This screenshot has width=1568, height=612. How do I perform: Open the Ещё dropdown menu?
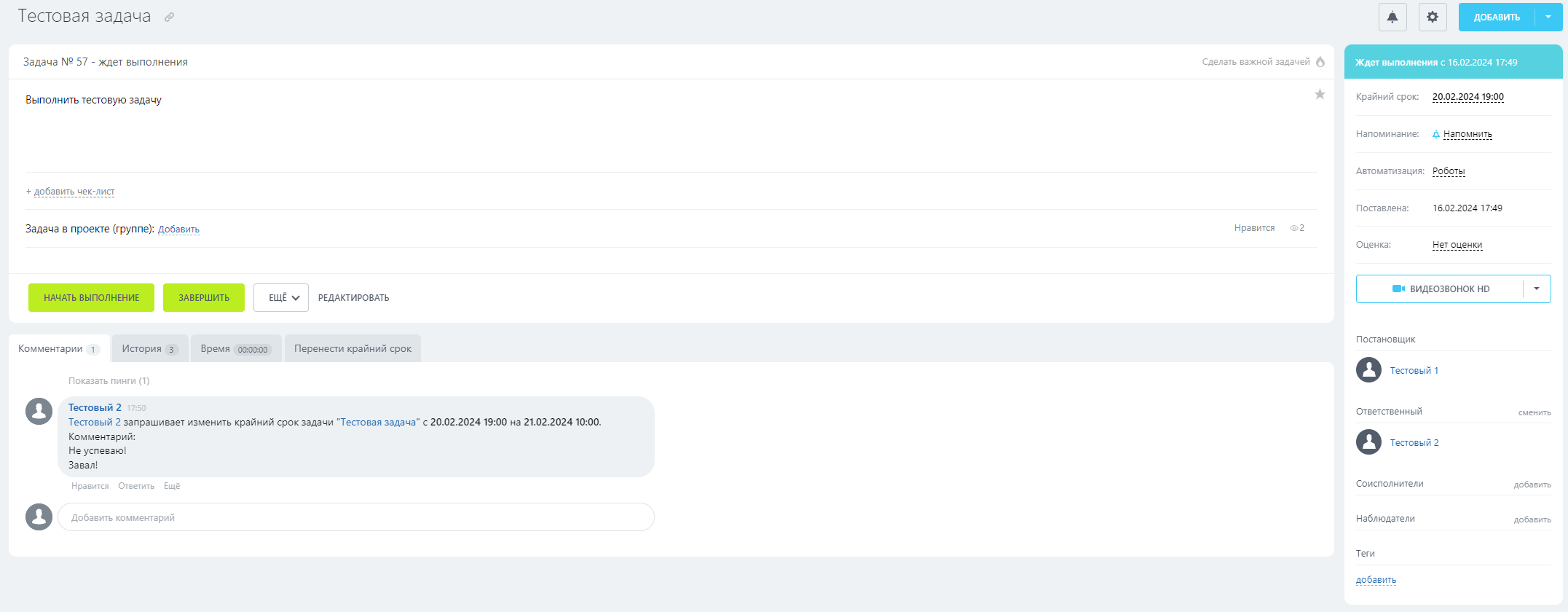click(281, 297)
